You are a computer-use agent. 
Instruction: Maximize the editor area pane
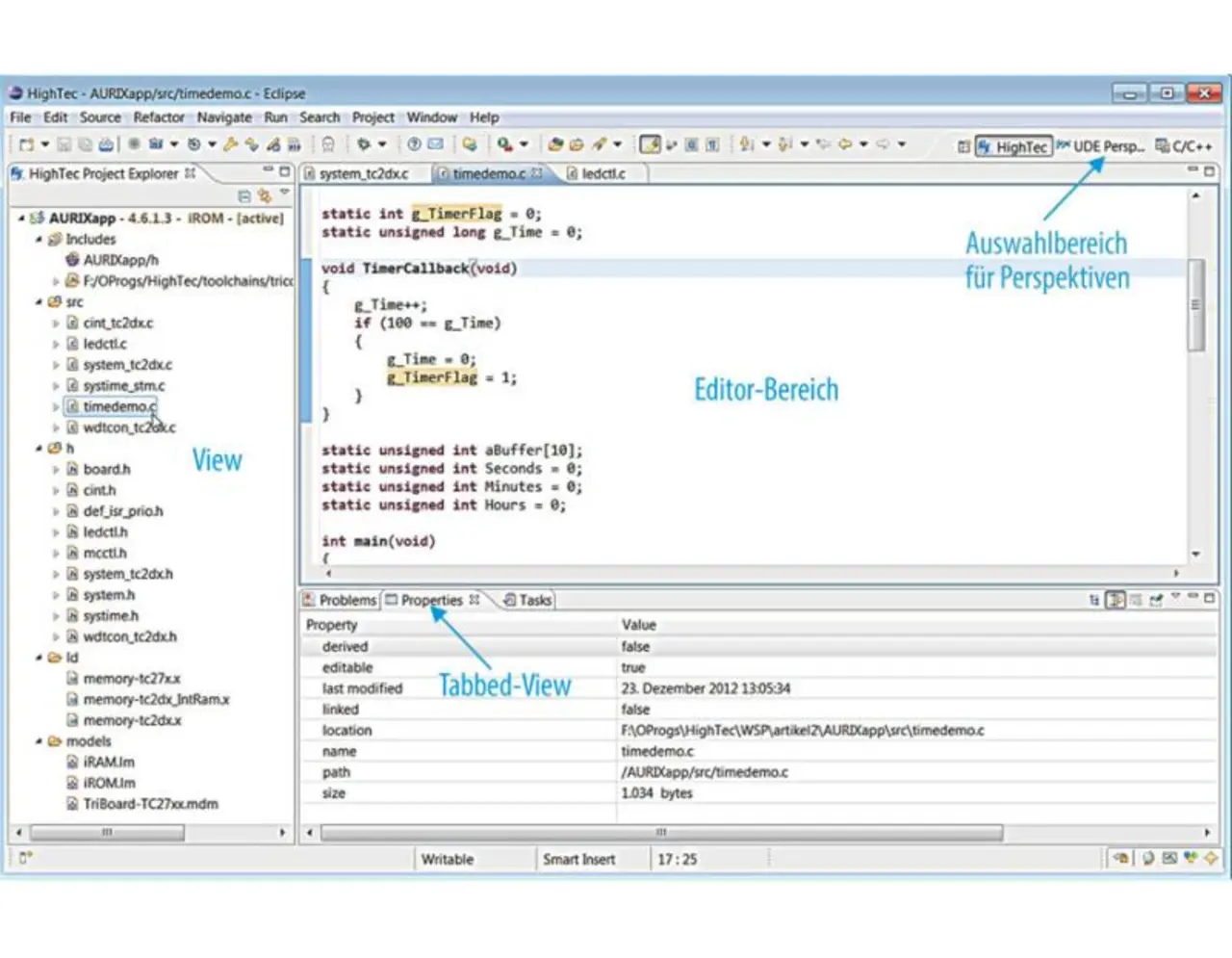[x=1210, y=171]
